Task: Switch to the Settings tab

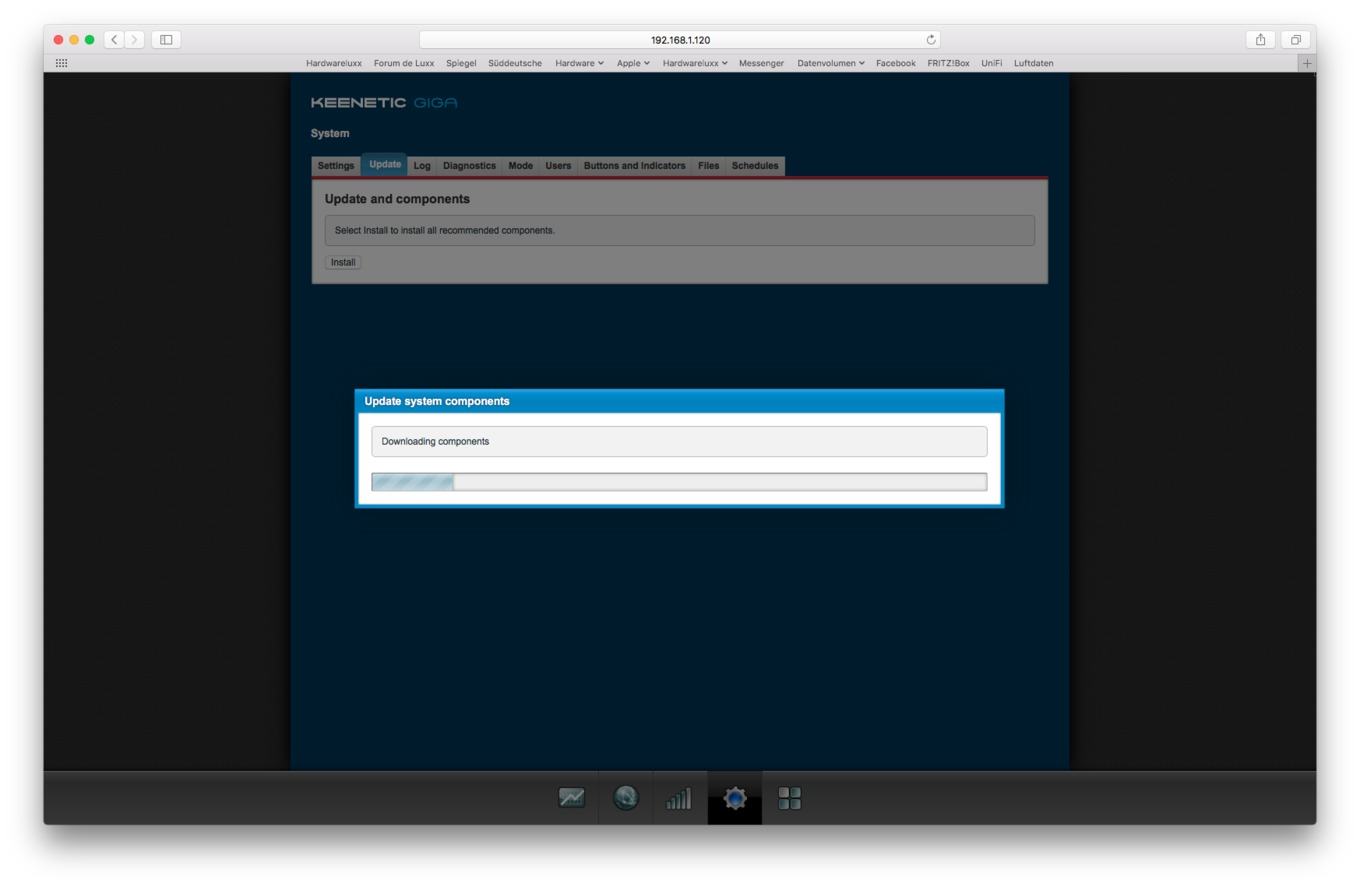Action: [336, 166]
